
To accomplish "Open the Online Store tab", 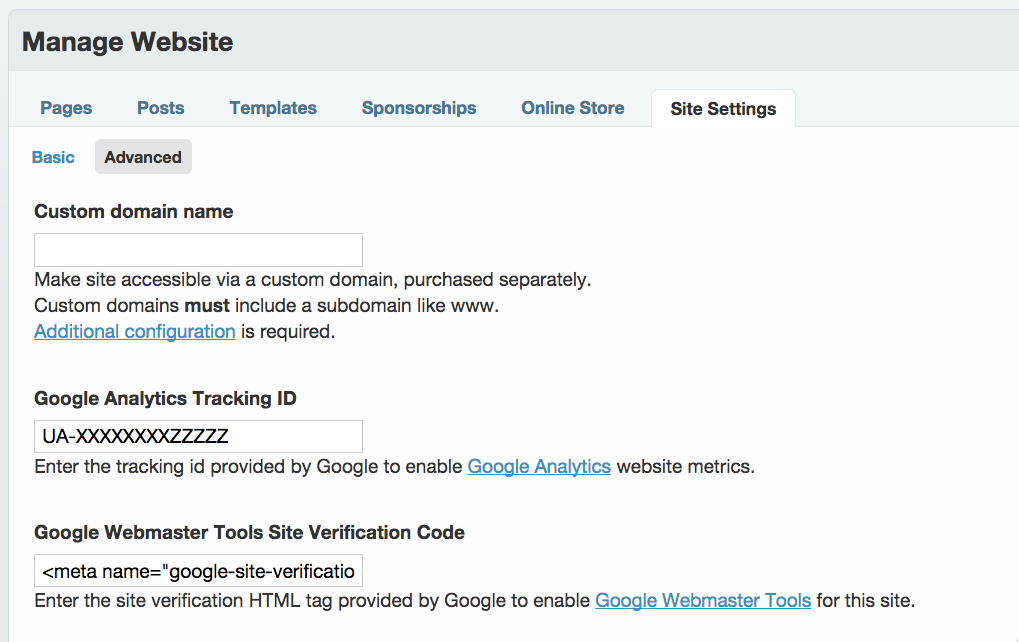I will (573, 108).
